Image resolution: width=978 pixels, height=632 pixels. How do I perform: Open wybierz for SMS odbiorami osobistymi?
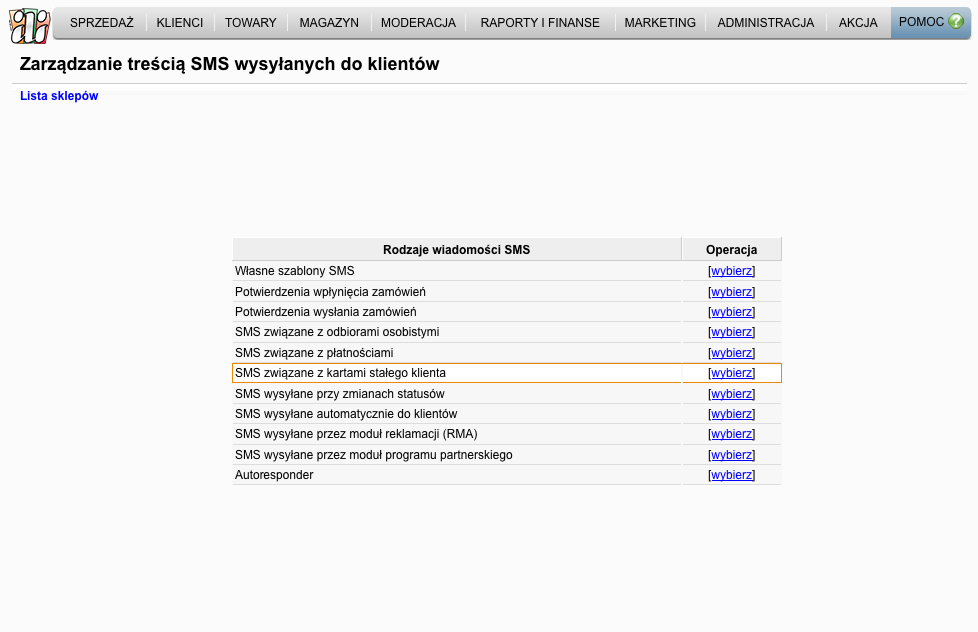(x=732, y=333)
